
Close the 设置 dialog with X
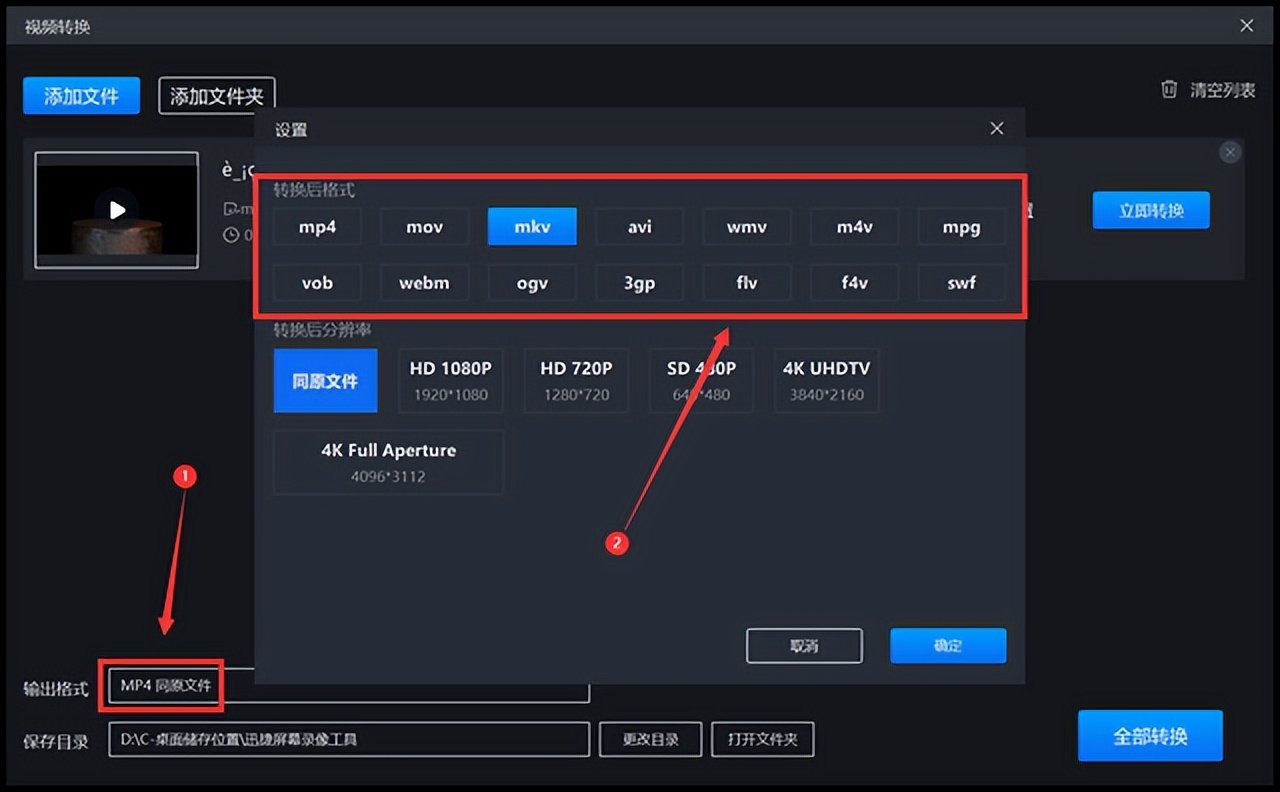[x=996, y=129]
